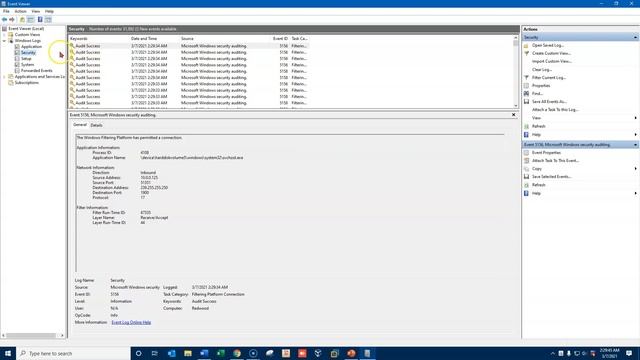Expand the Custom Views tree node
The image size is (640, 360).
pyautogui.click(x=4, y=35)
